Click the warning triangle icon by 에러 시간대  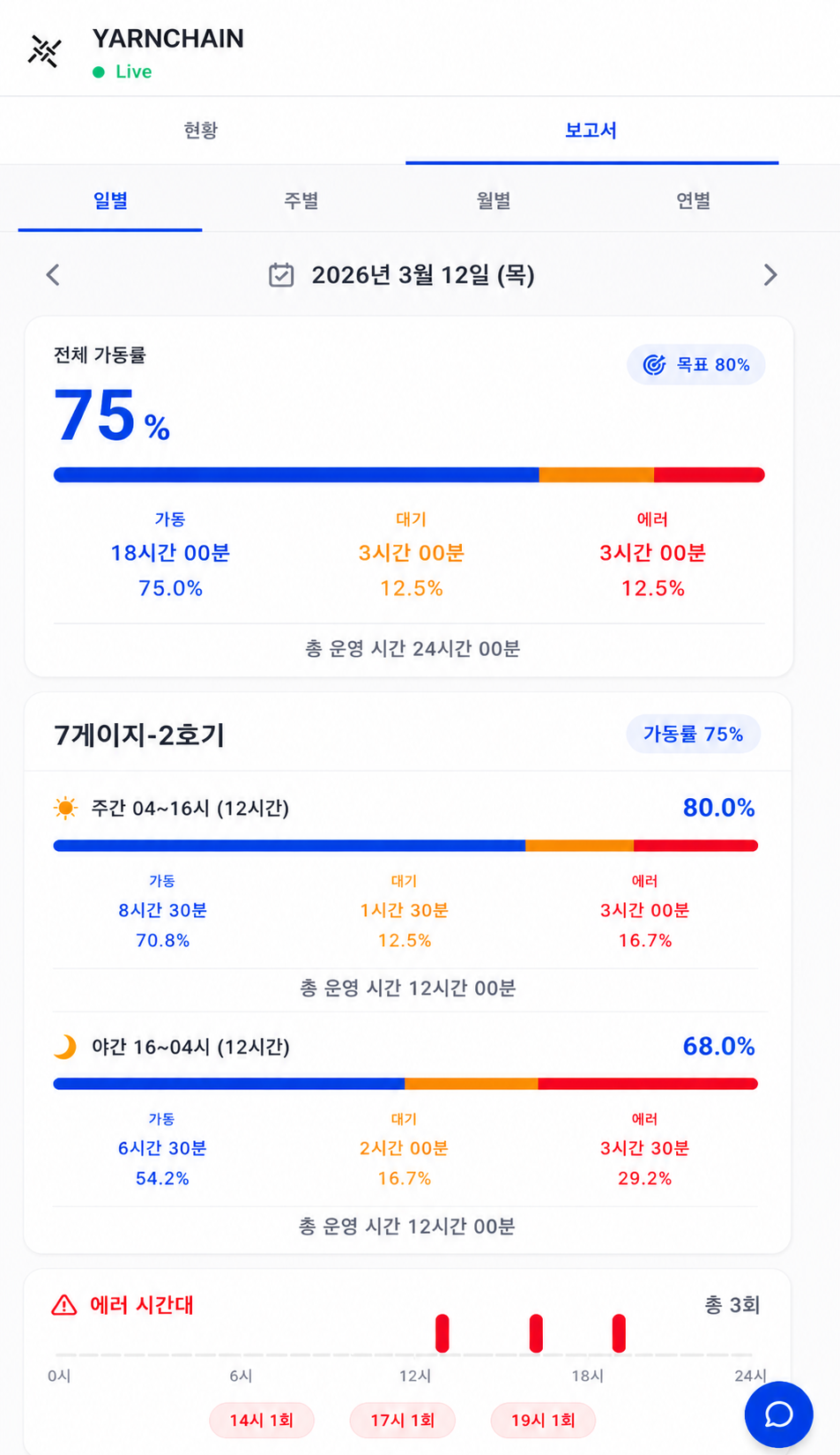pos(64,1305)
